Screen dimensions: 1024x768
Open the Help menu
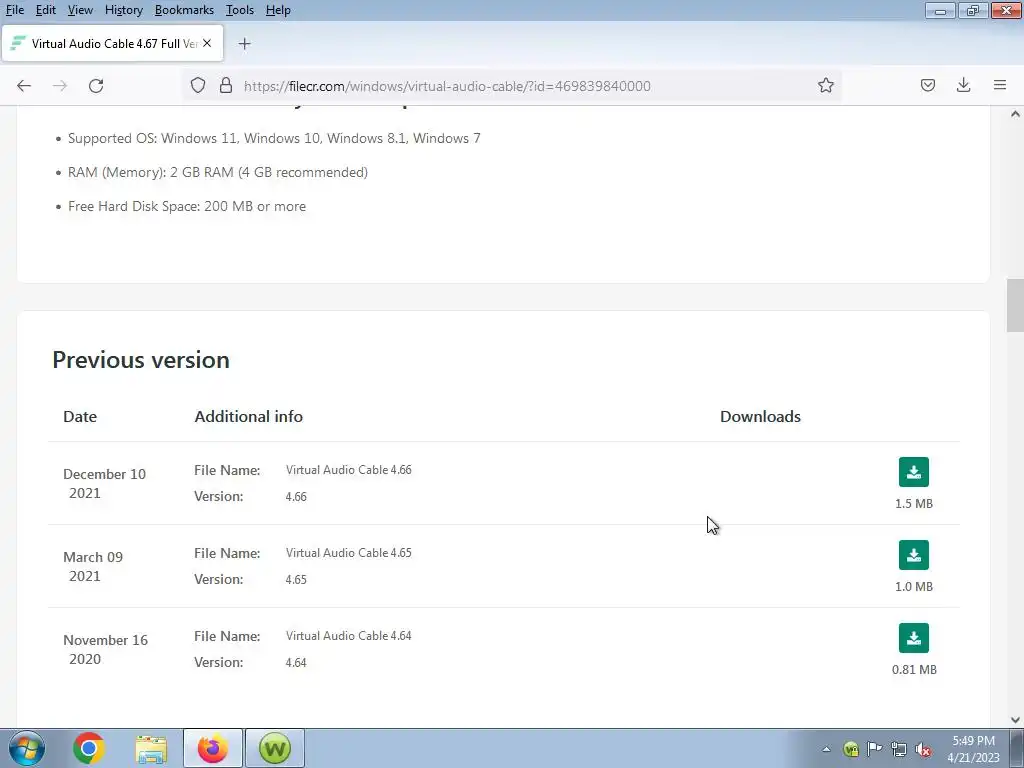click(278, 10)
